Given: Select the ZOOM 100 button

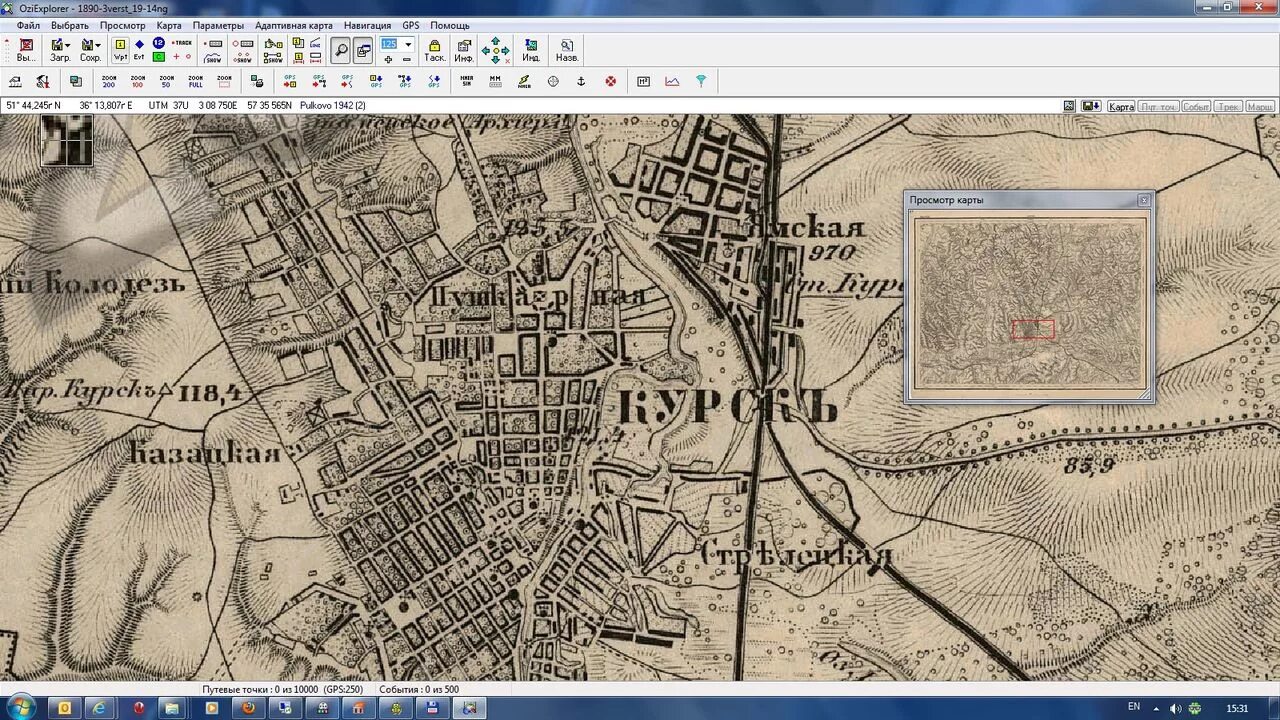Looking at the screenshot, I should tap(137, 81).
